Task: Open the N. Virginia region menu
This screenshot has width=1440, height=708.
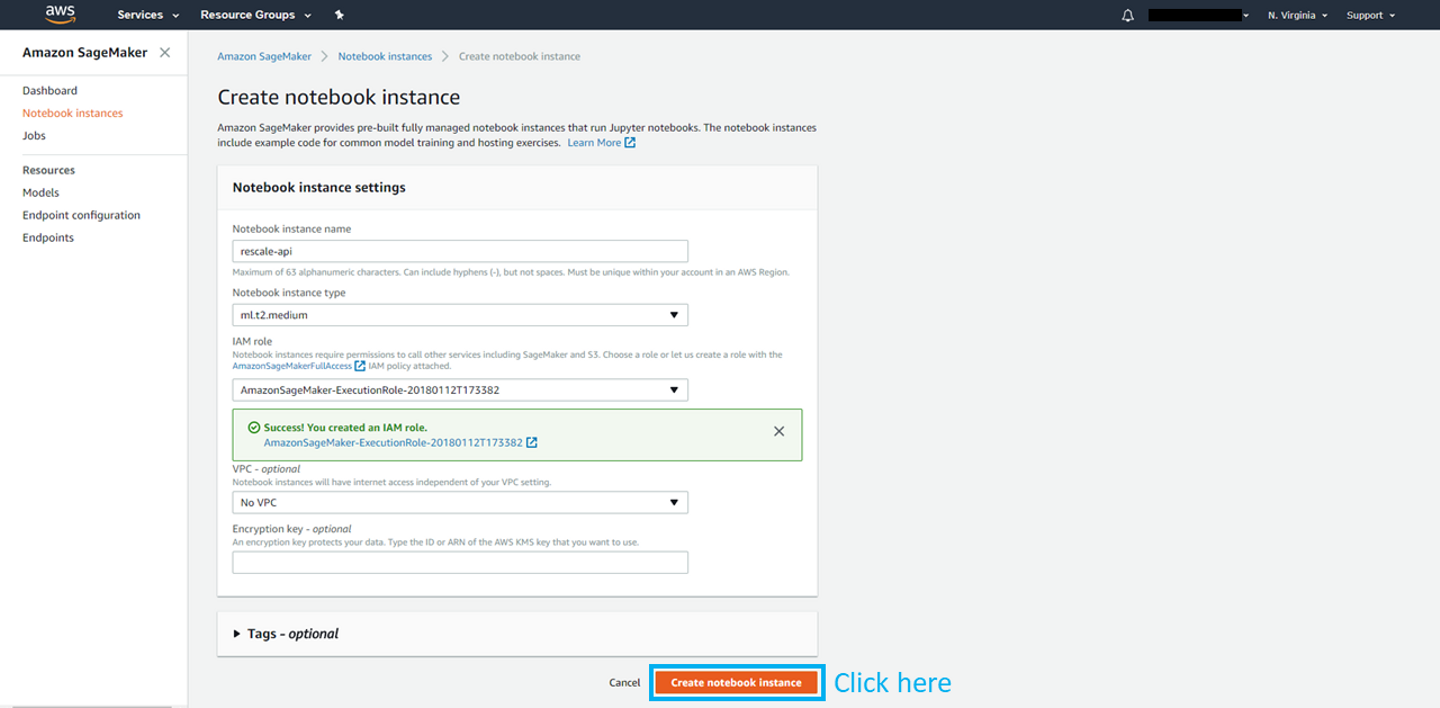Action: 1297,15
